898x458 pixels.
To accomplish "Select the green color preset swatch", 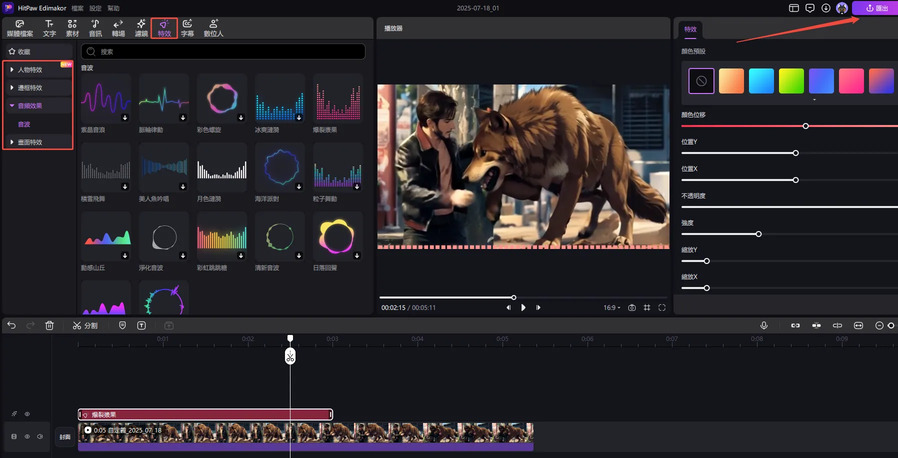I will click(791, 81).
